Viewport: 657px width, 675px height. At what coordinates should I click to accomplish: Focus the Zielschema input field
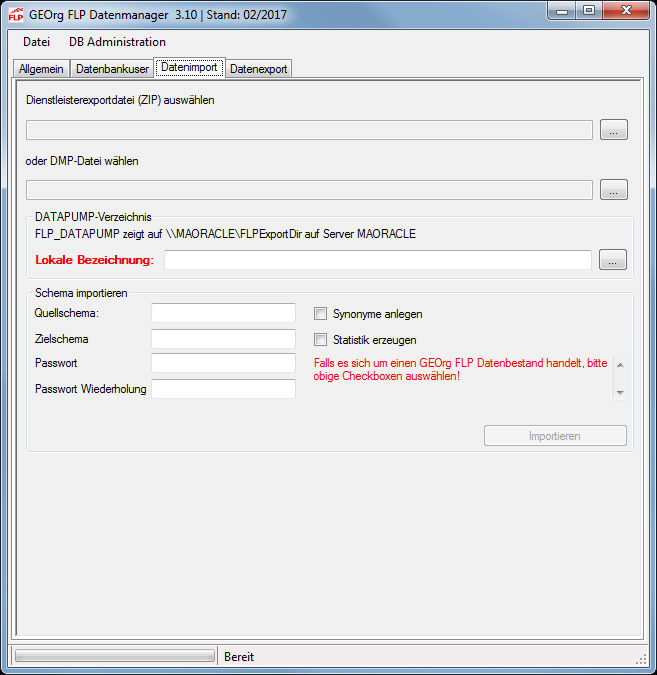(x=223, y=339)
